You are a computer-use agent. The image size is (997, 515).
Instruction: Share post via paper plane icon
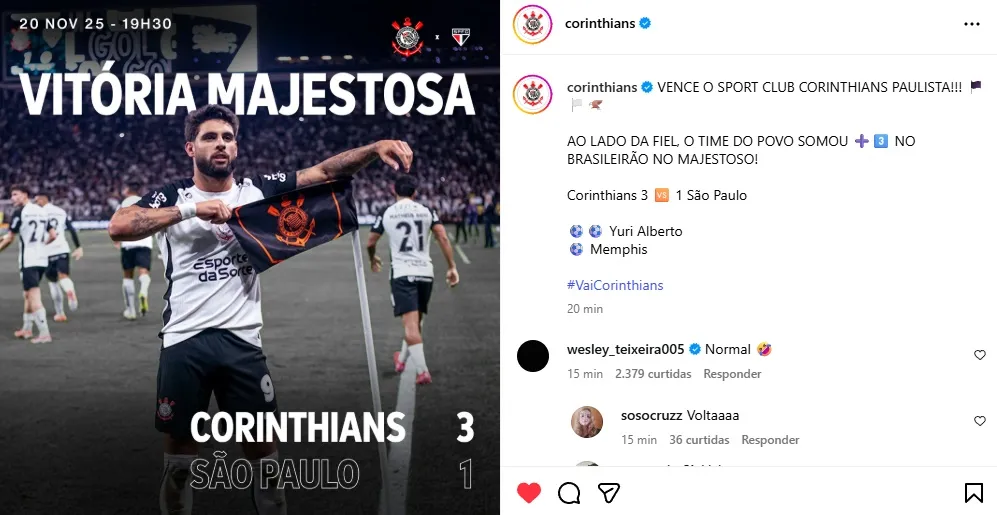click(609, 493)
